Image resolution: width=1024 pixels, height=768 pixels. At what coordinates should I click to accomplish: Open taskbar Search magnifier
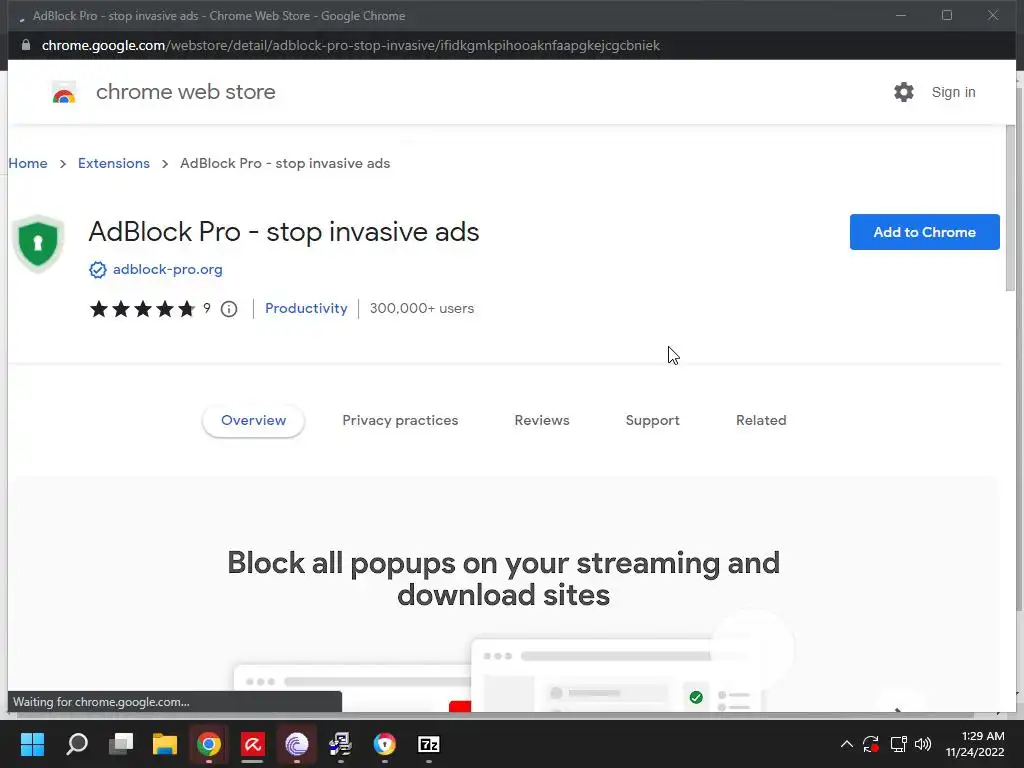pos(77,744)
